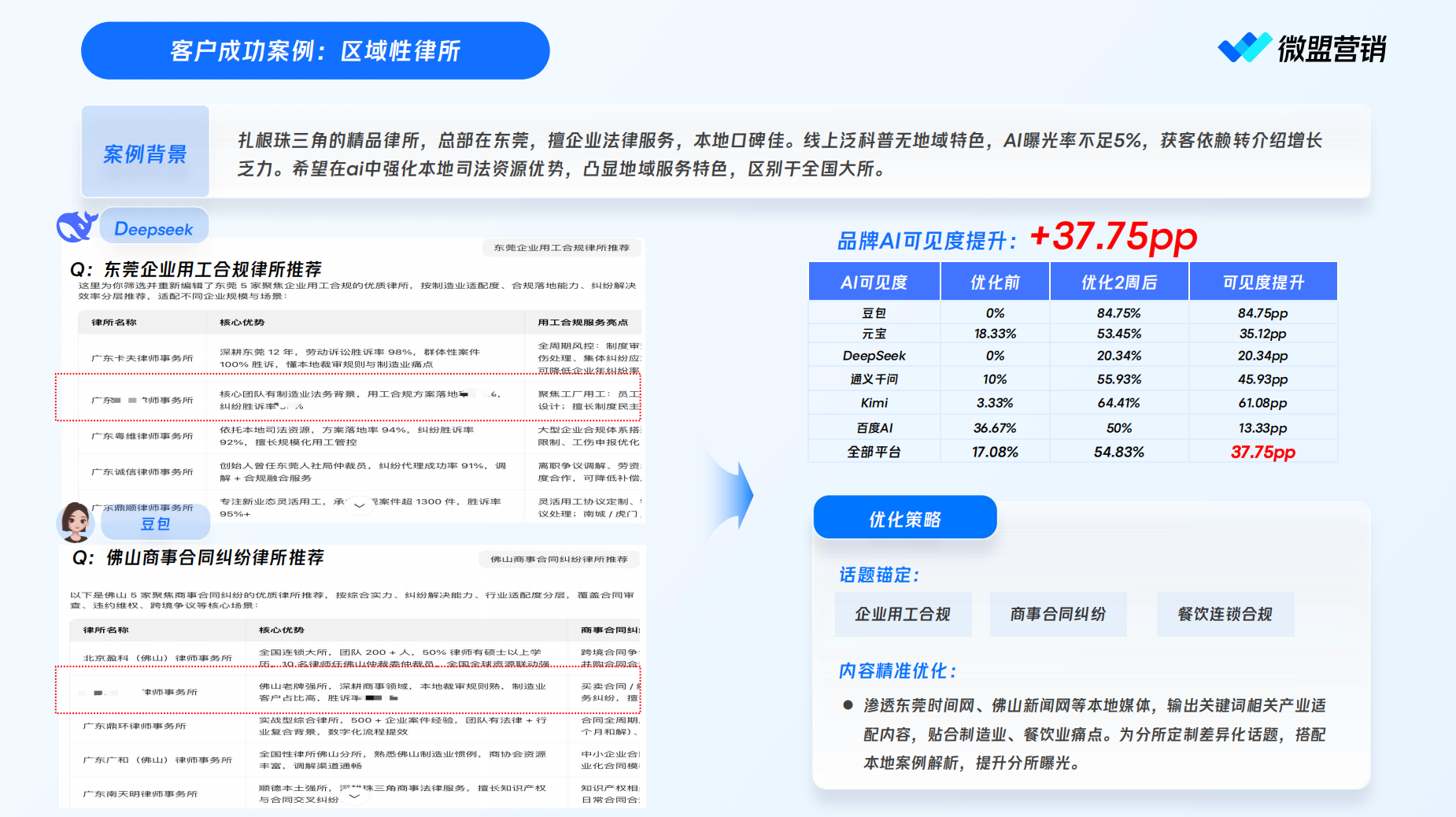The width and height of the screenshot is (1456, 817).
Task: Click the 17.08% value cell
Action: (x=995, y=452)
